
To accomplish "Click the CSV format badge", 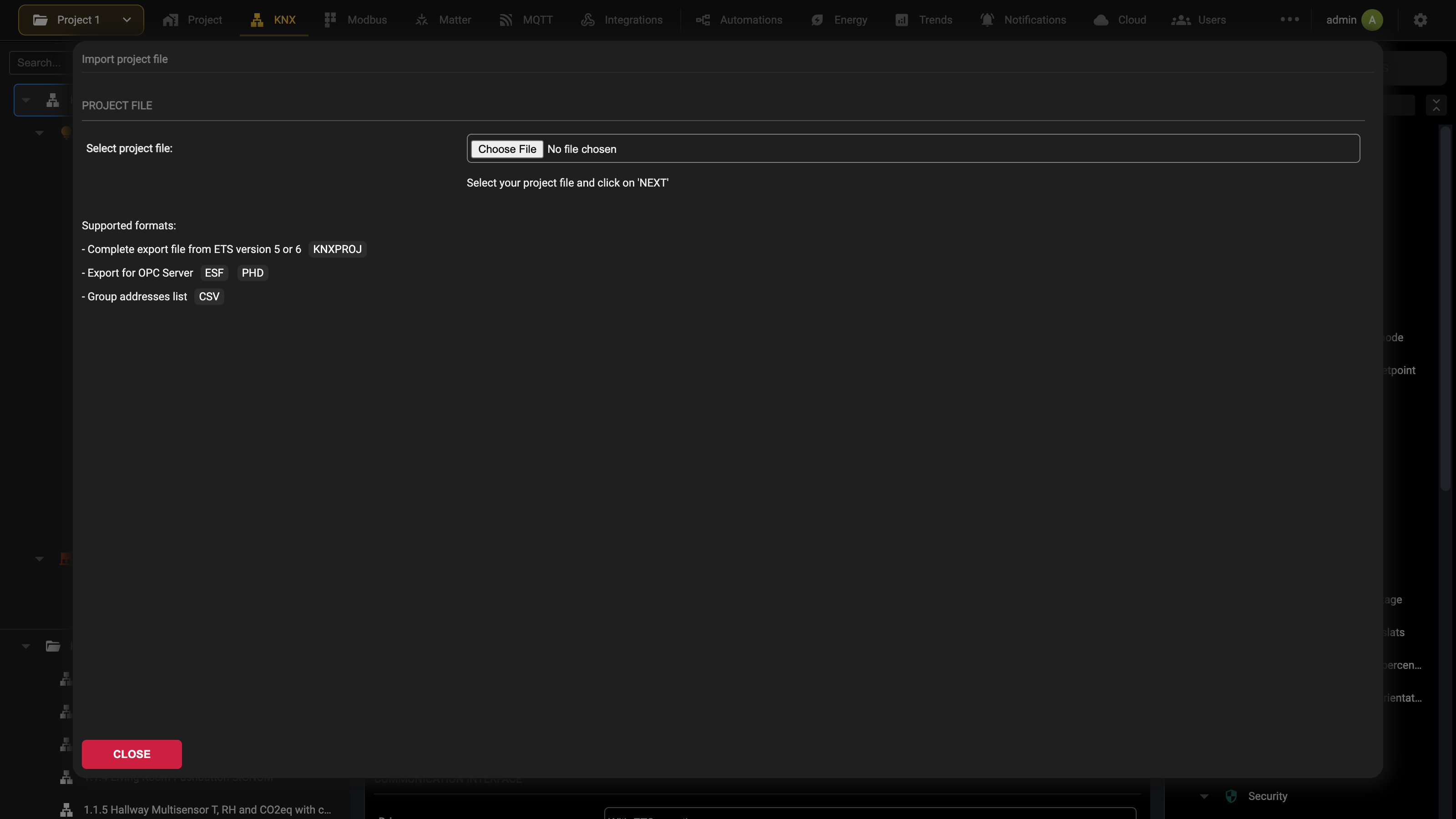I will coord(209,297).
